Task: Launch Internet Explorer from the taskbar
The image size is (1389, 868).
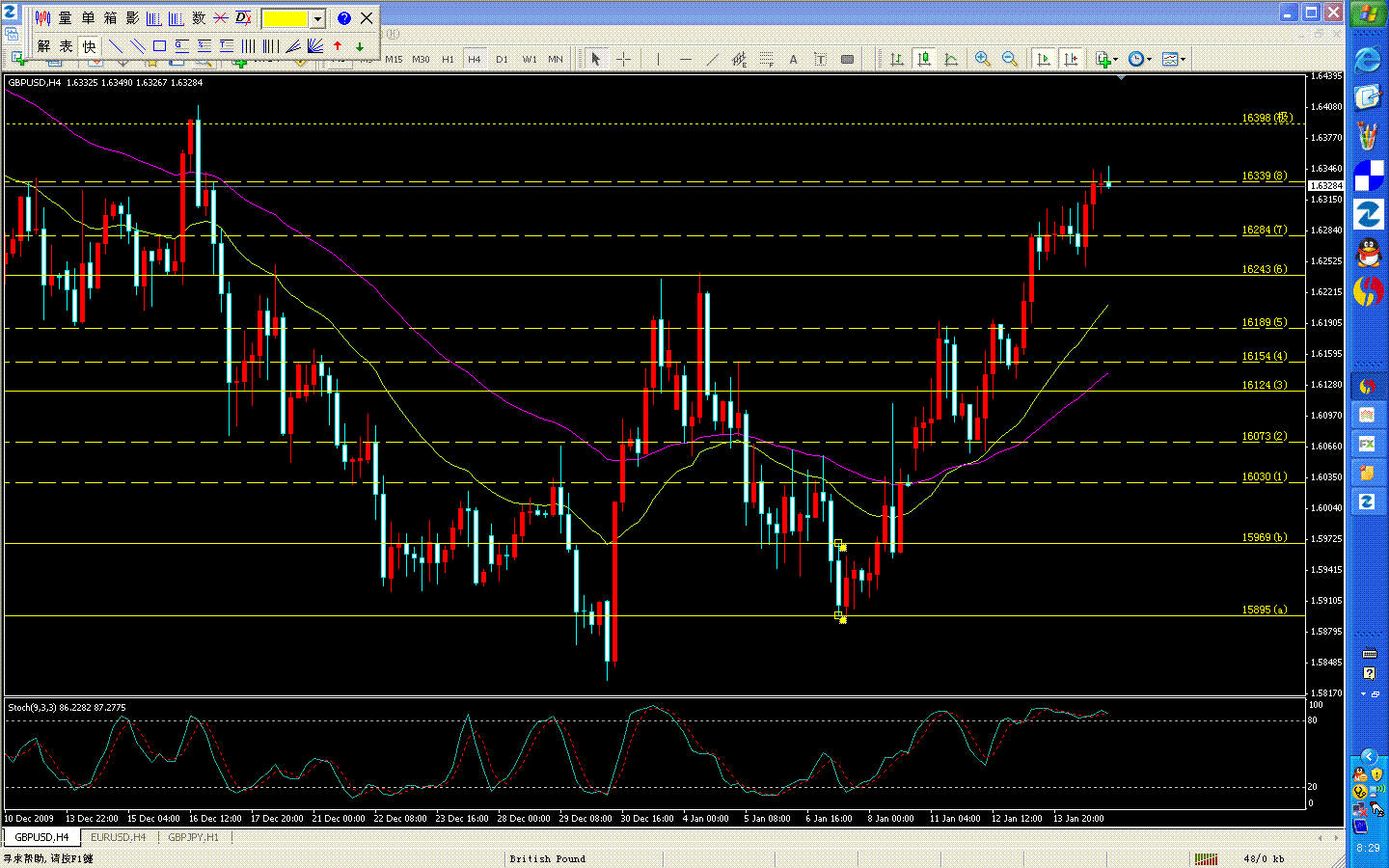Action: tap(1368, 60)
